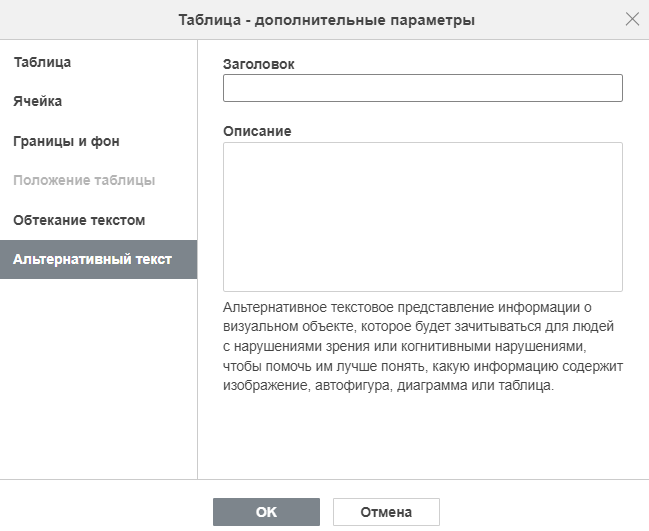Screen dimensions: 649x531
Task: Place cursor in the title box under Заголовок
Action: coord(423,88)
